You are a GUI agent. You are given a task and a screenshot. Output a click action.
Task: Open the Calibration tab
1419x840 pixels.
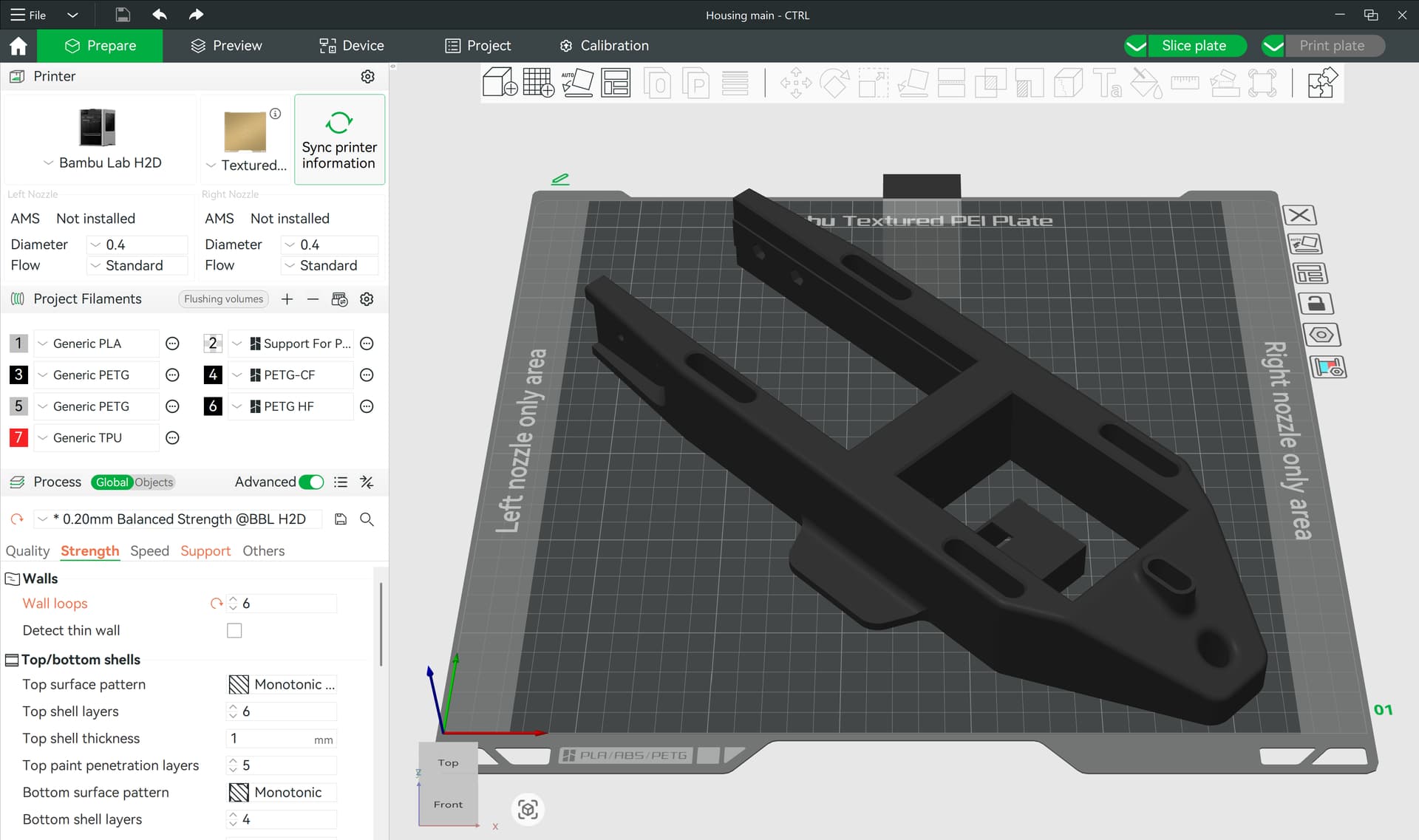click(x=605, y=46)
